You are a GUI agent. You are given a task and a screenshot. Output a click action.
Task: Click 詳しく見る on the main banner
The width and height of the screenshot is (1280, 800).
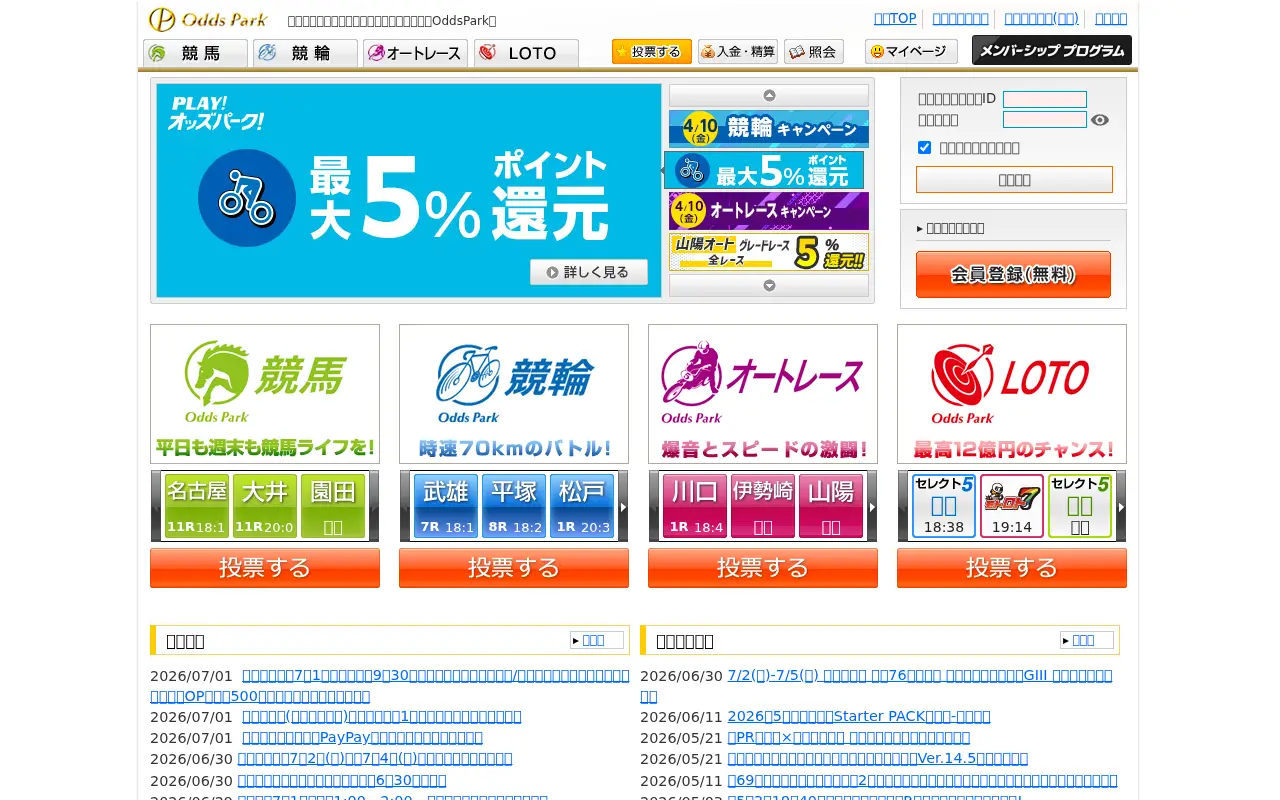point(589,272)
